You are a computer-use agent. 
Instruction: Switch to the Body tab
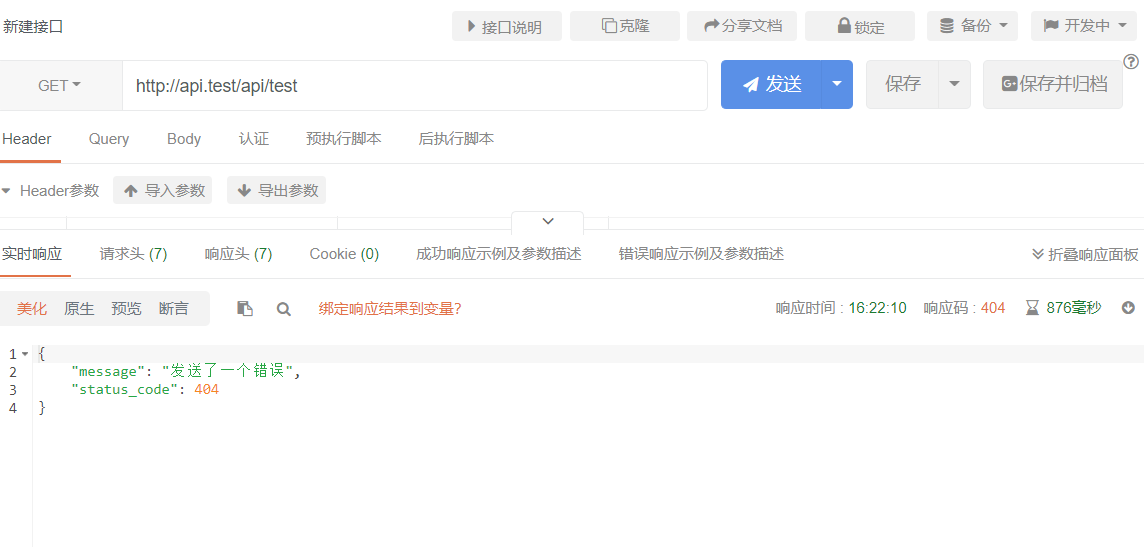[x=184, y=139]
